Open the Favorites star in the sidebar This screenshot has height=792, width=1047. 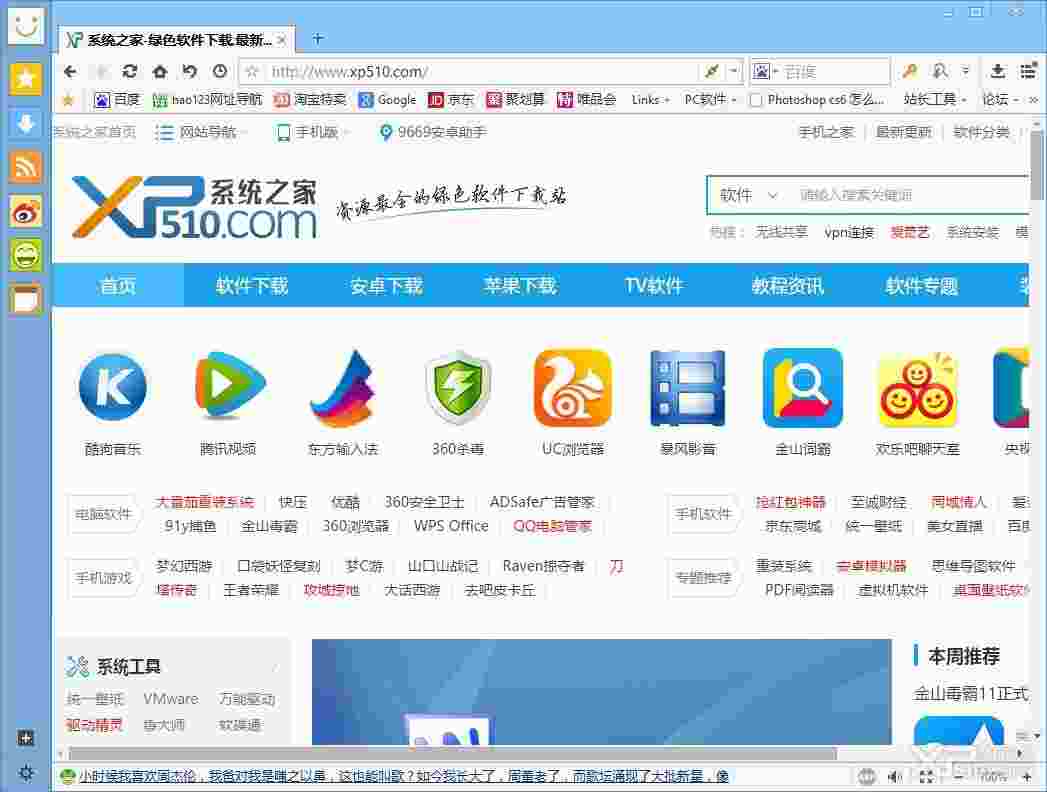click(x=25, y=79)
